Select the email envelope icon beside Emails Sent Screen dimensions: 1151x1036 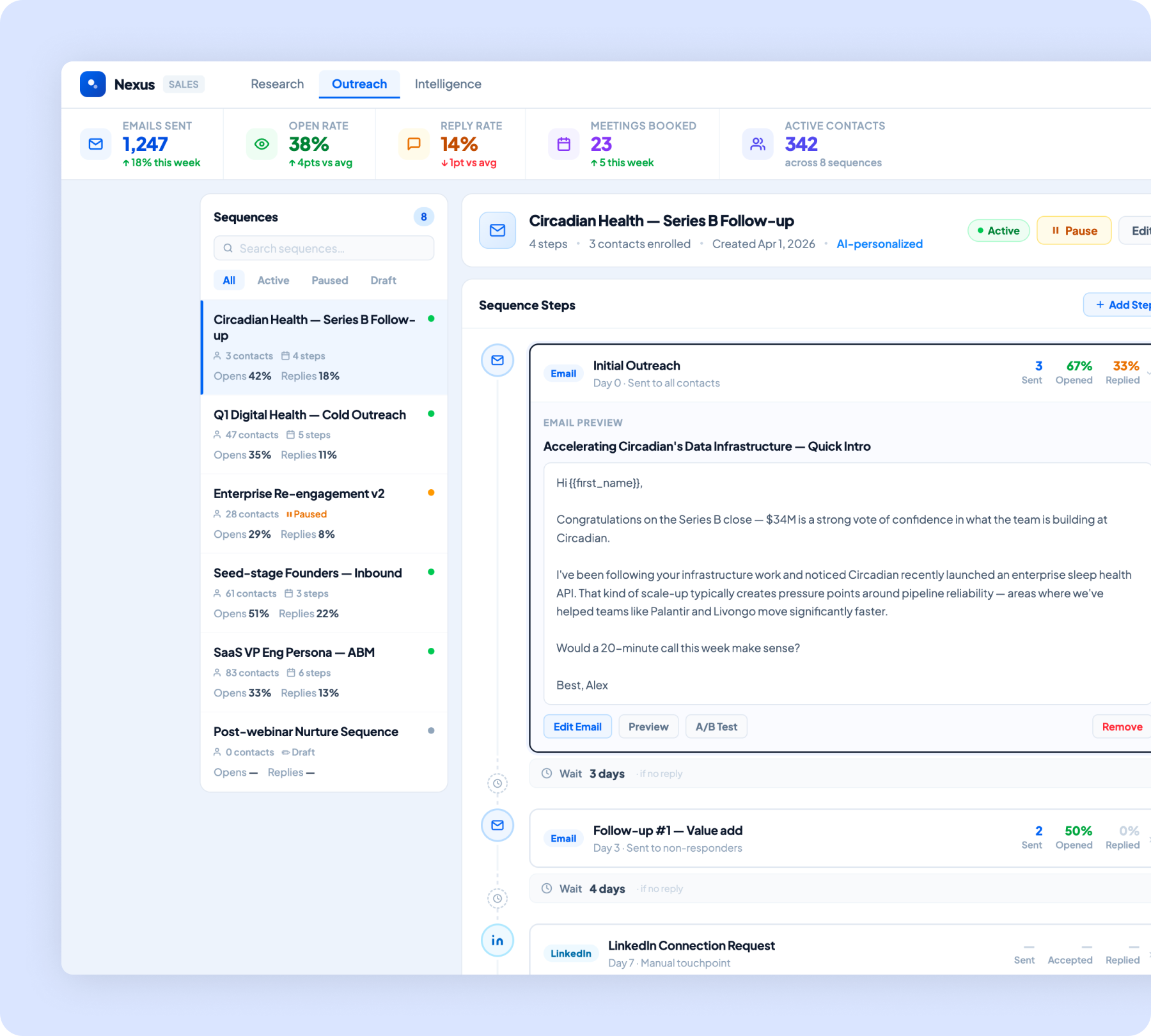[x=95, y=143]
